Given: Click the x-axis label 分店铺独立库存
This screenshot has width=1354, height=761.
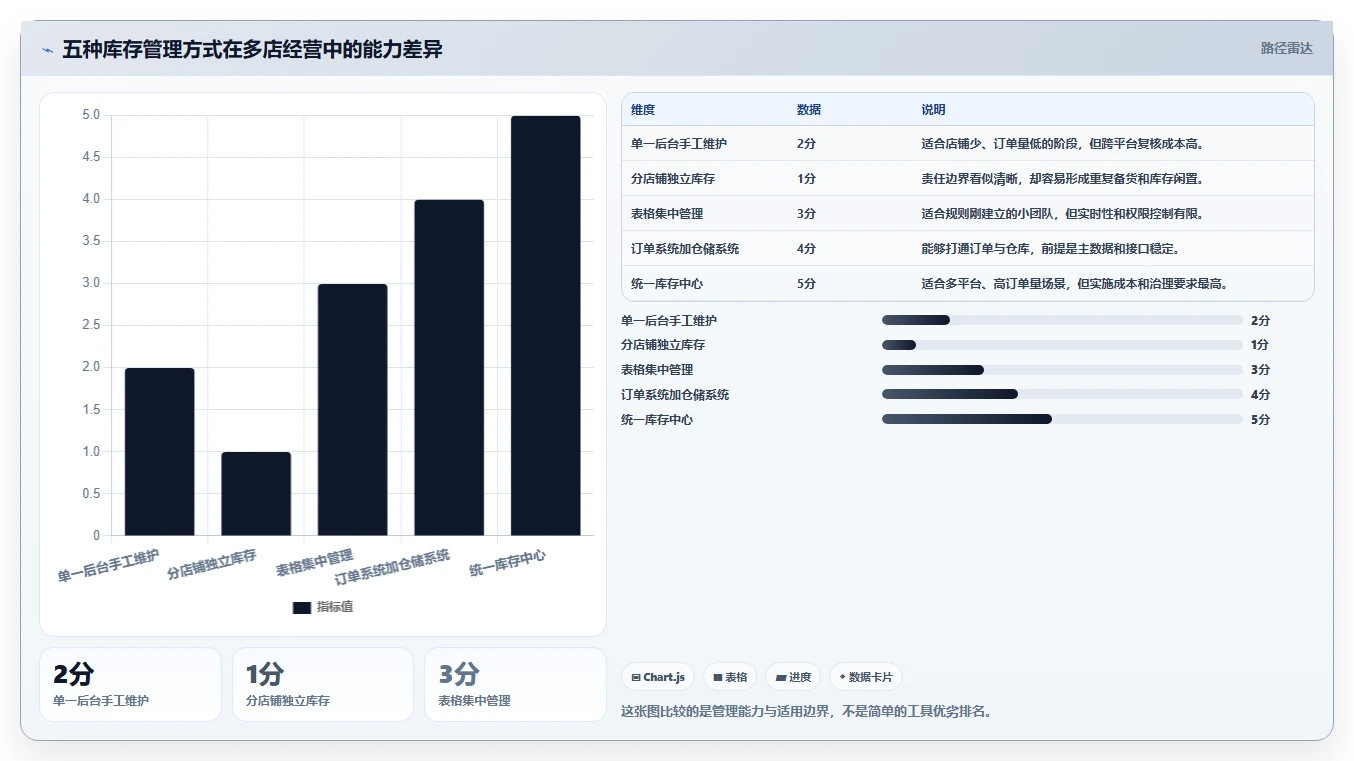Looking at the screenshot, I should (211, 564).
